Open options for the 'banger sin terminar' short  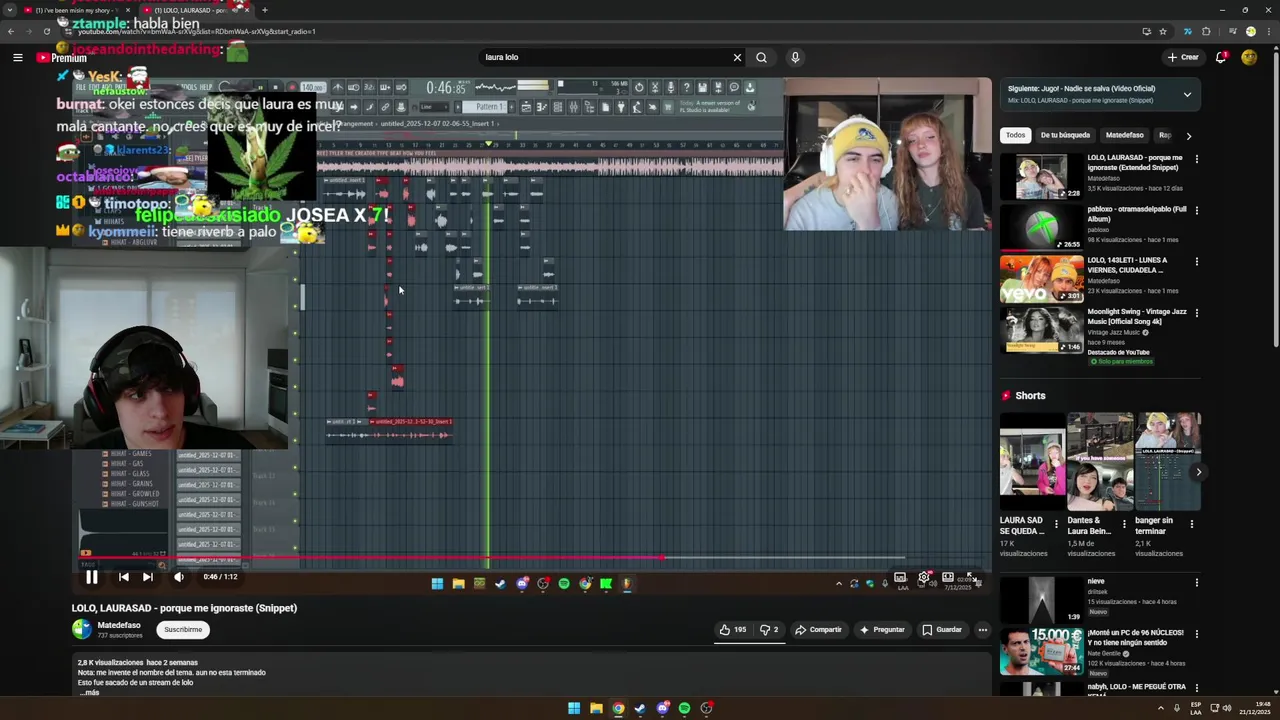[x=1192, y=522]
